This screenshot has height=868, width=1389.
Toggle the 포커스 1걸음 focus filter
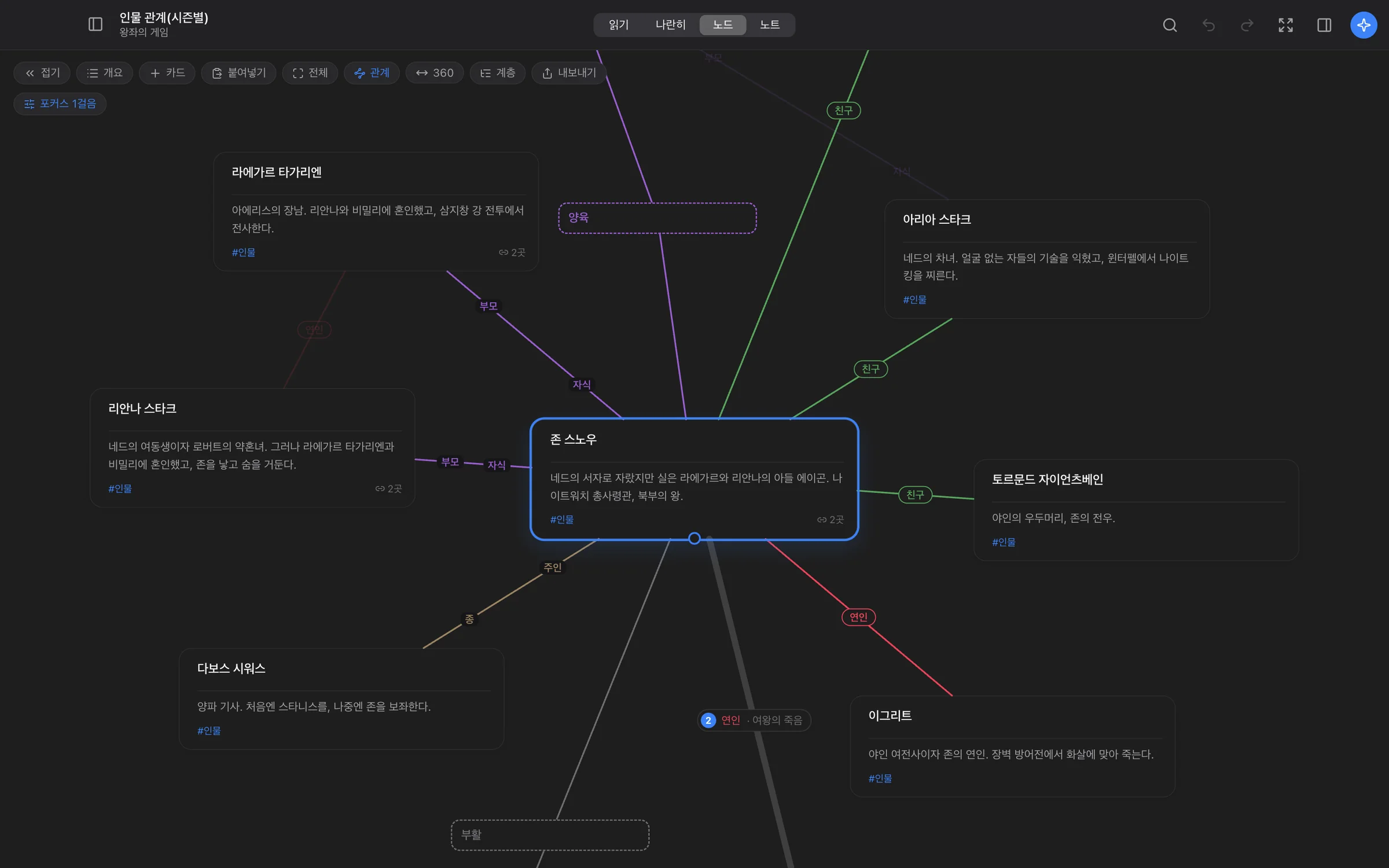[x=60, y=104]
